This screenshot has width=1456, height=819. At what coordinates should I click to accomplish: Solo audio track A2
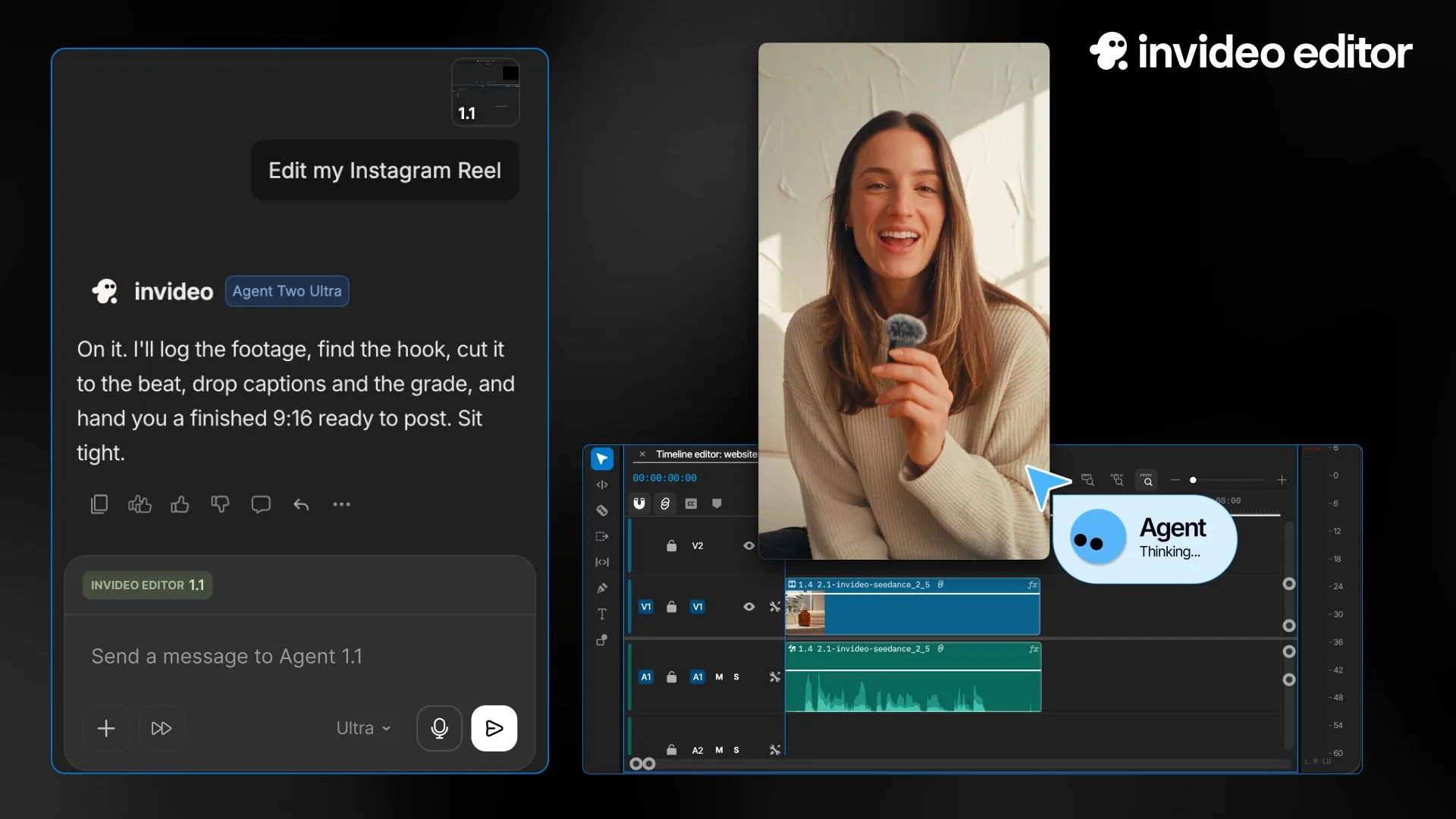(x=736, y=750)
